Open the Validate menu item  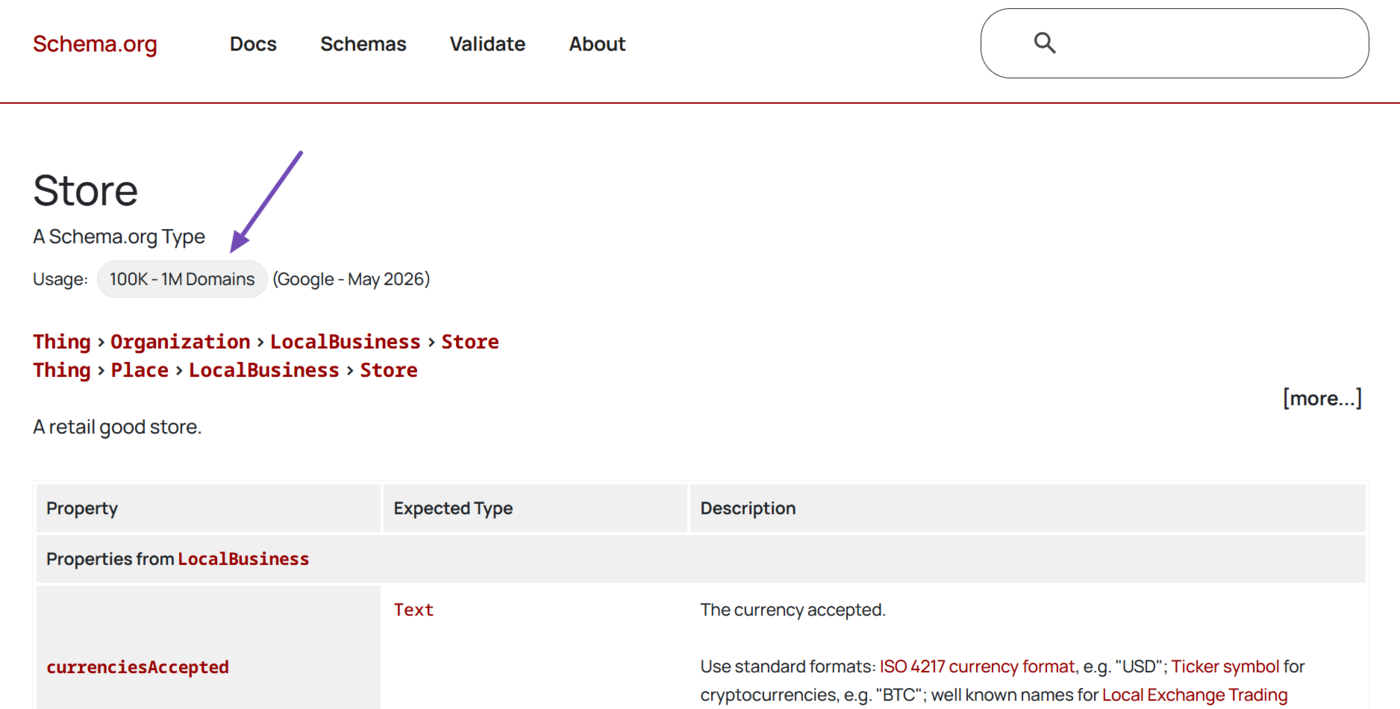point(487,44)
